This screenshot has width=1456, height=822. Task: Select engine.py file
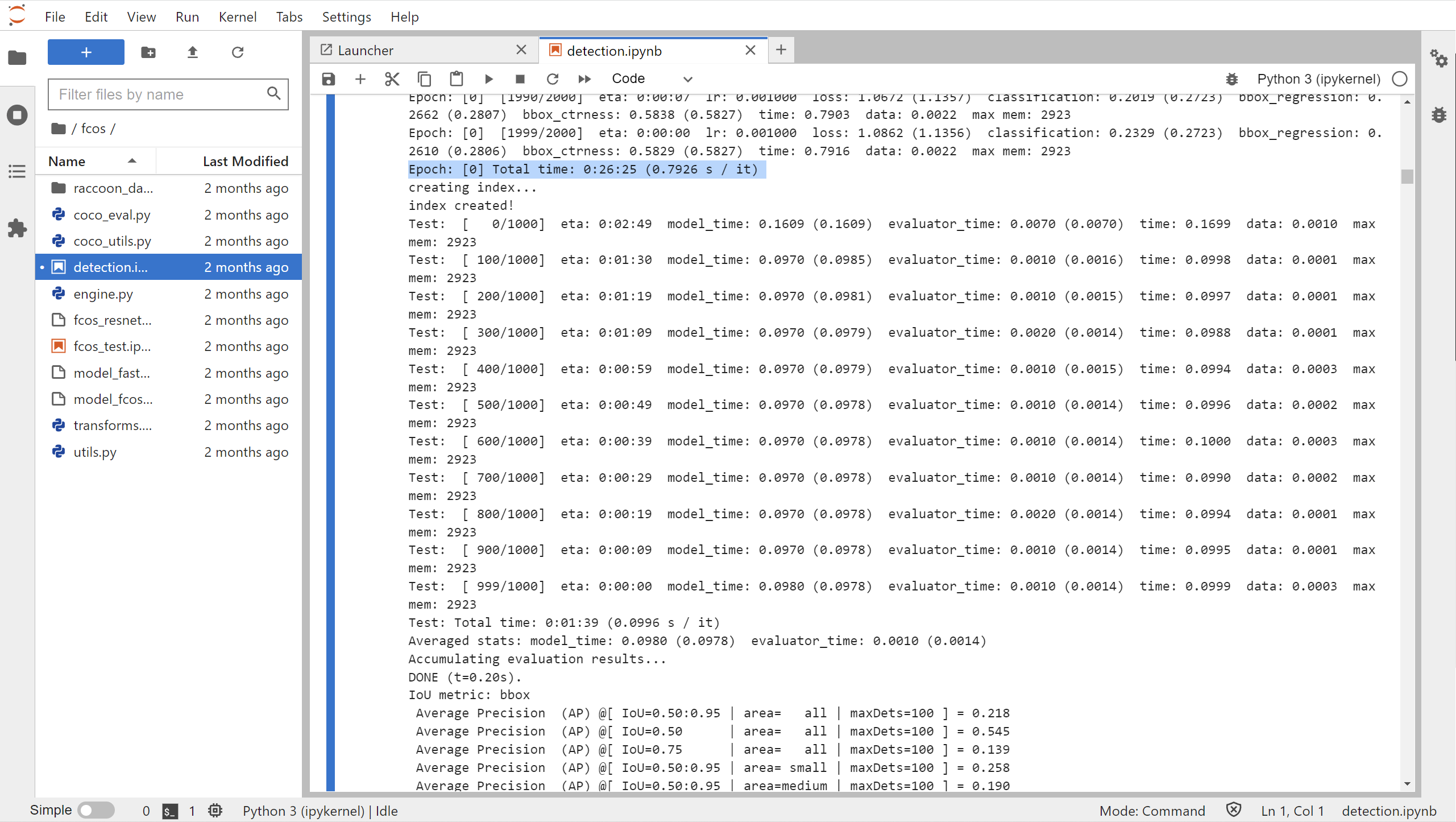(169, 294)
